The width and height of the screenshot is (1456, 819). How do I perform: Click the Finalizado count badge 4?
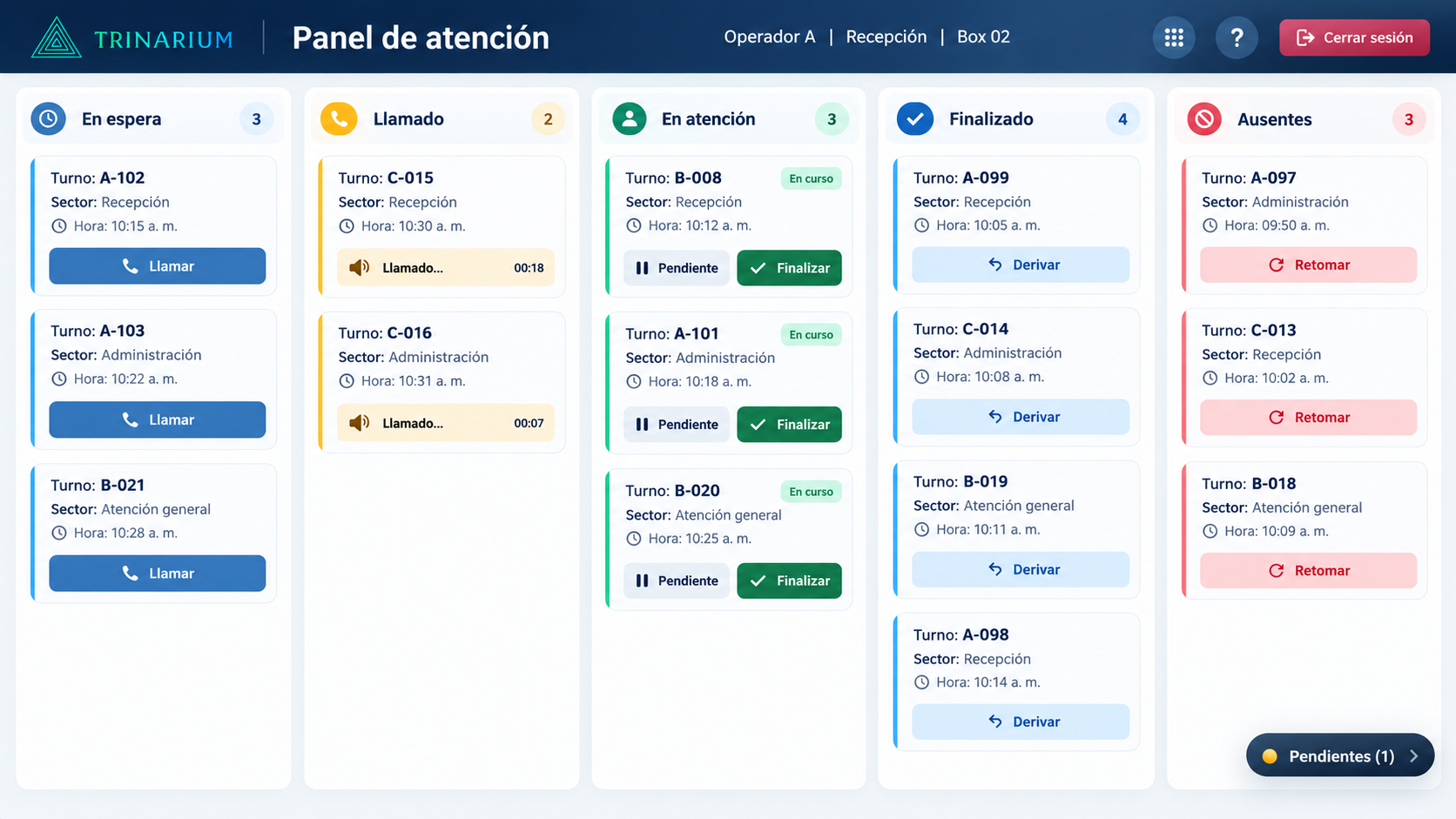[1122, 119]
